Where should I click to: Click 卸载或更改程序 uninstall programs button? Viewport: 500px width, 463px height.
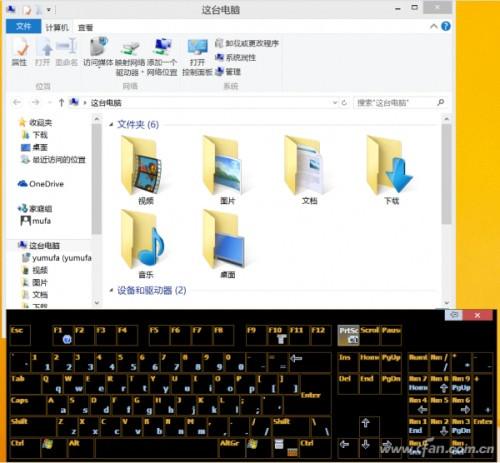click(x=247, y=43)
